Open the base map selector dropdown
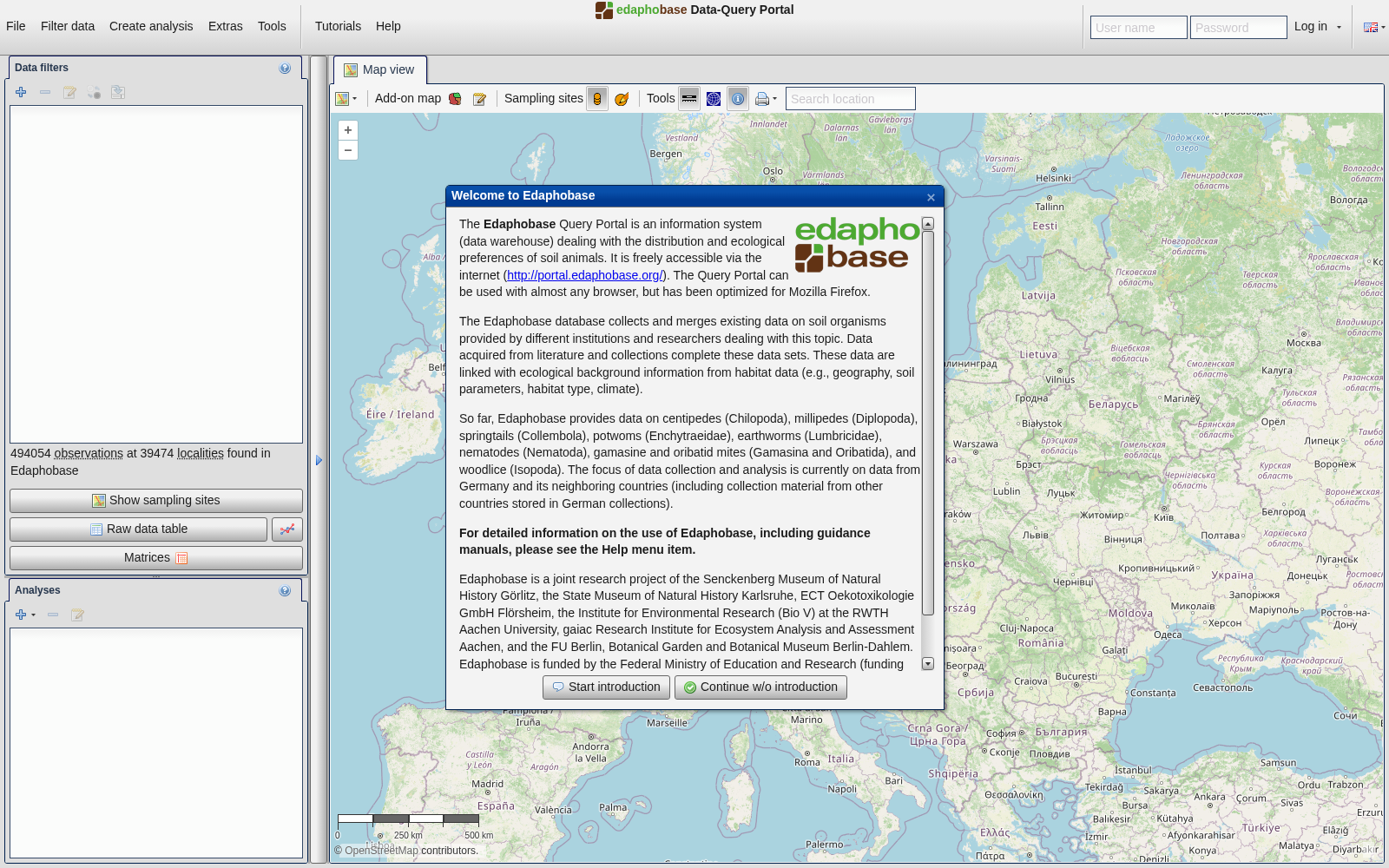Screen dimensions: 1389x868 346,99
